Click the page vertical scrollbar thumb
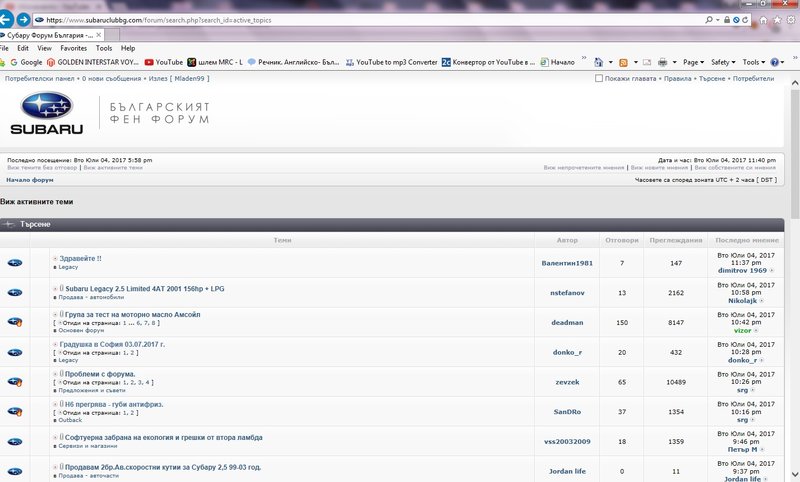This screenshot has height=482, width=800. point(795,154)
